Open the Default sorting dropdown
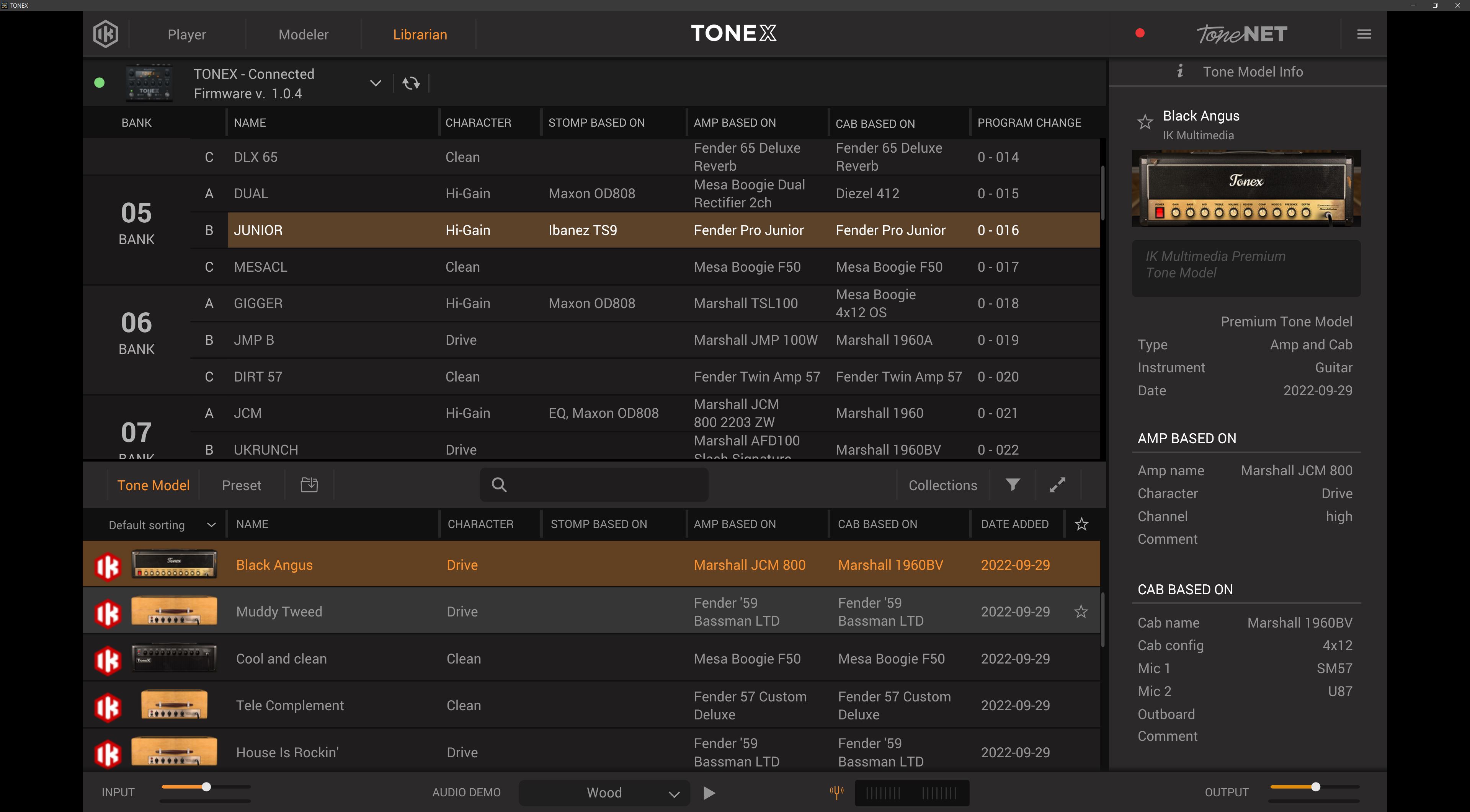Image resolution: width=1470 pixels, height=812 pixels. (x=160, y=524)
